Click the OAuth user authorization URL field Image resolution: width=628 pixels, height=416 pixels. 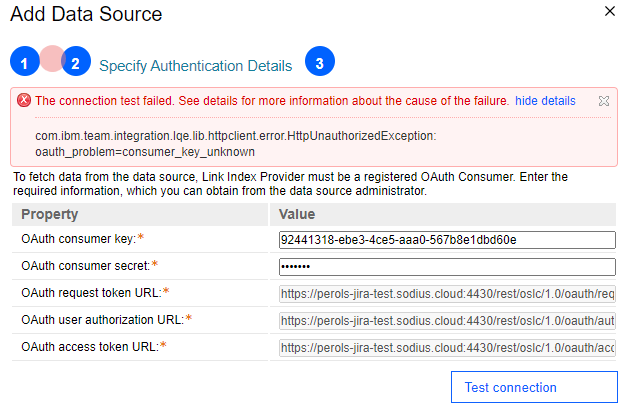coord(447,321)
